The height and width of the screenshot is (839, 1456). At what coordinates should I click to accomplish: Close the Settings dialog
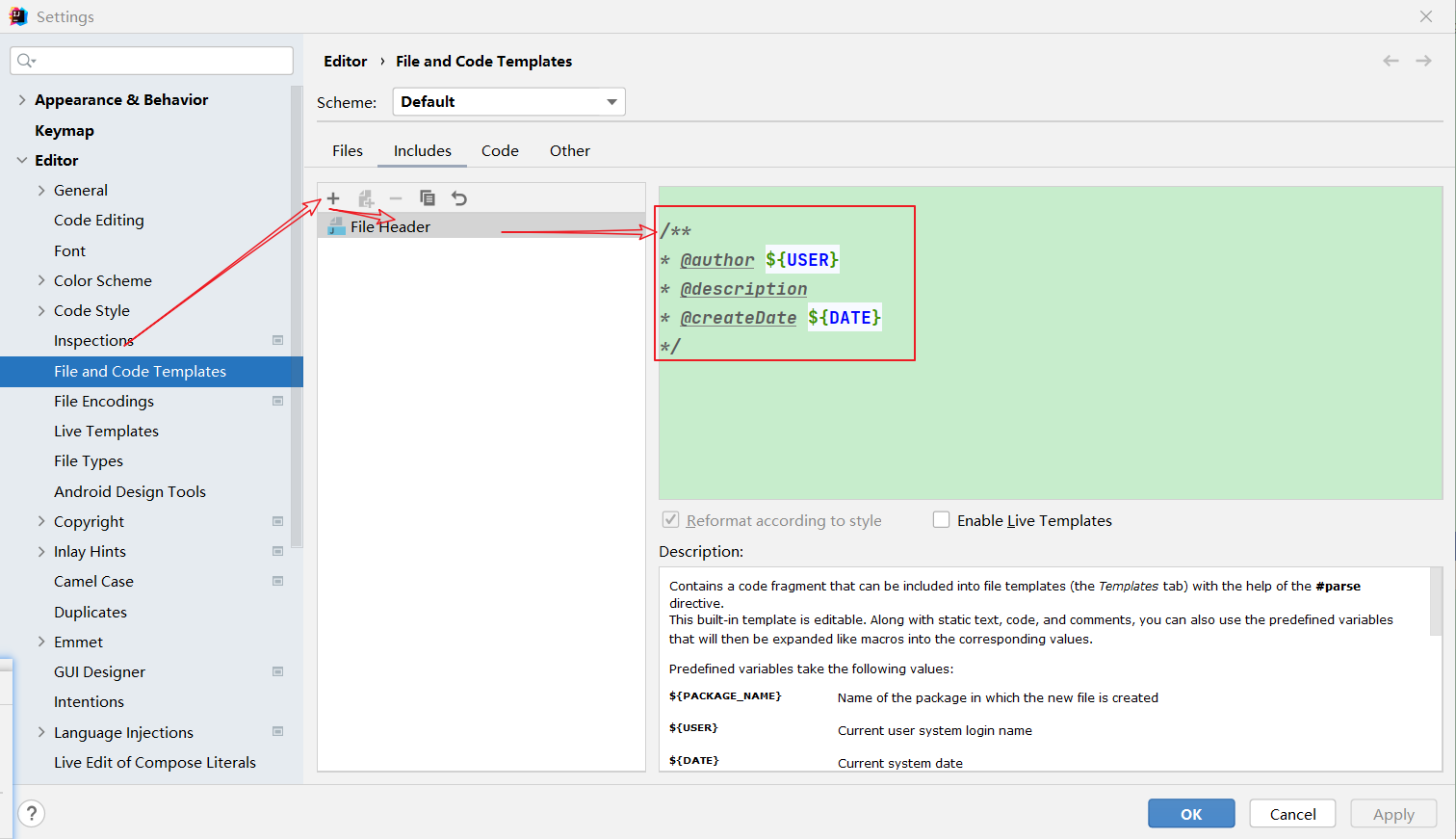[1426, 16]
